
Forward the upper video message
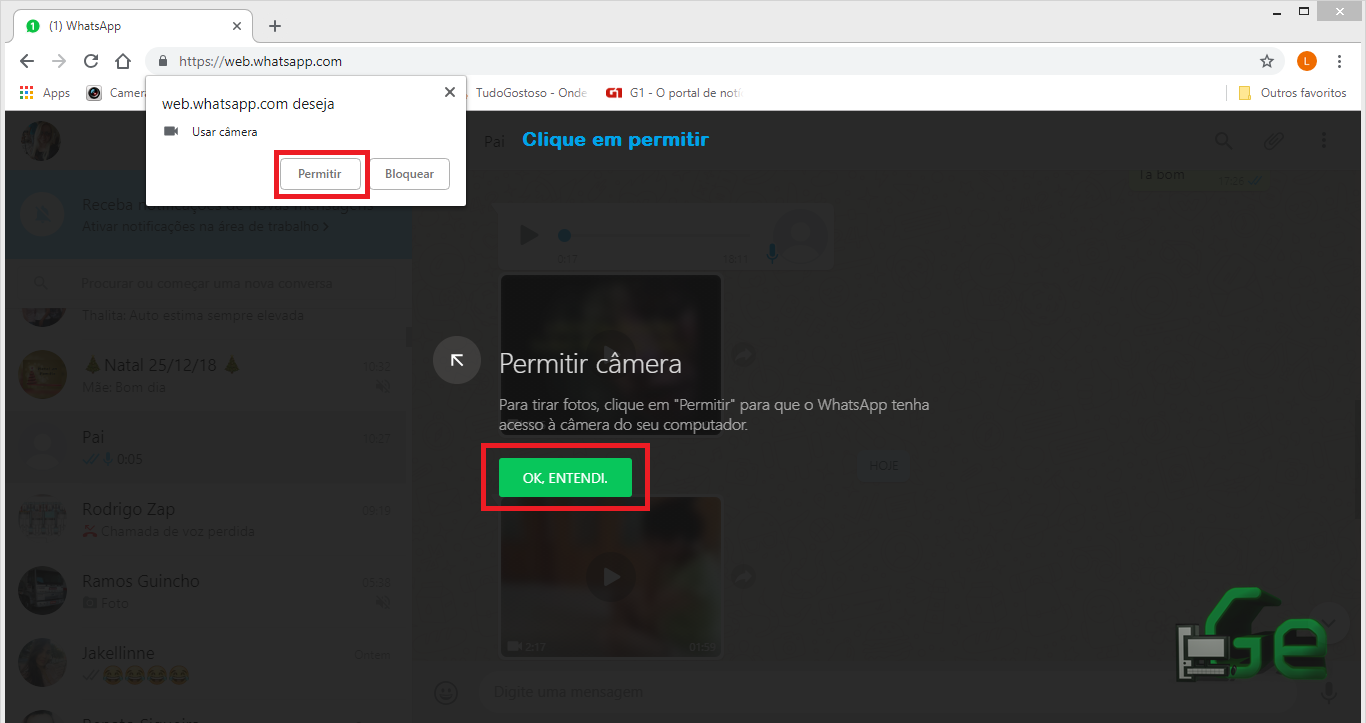pos(743,354)
